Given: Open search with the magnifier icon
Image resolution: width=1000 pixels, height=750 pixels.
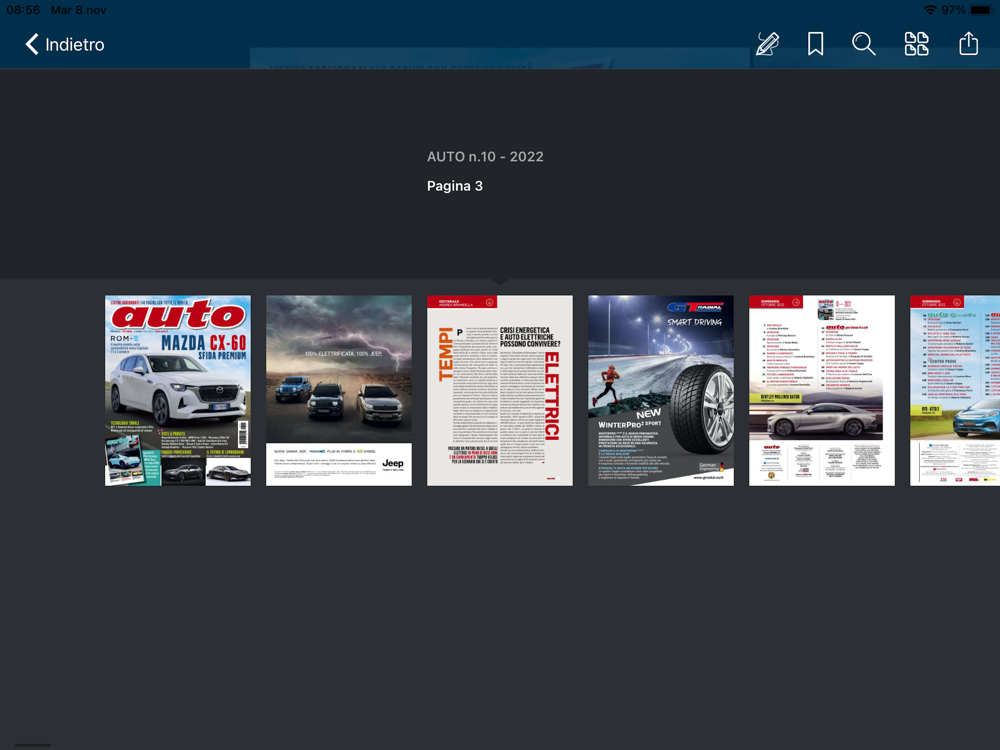Looking at the screenshot, I should tap(864, 44).
